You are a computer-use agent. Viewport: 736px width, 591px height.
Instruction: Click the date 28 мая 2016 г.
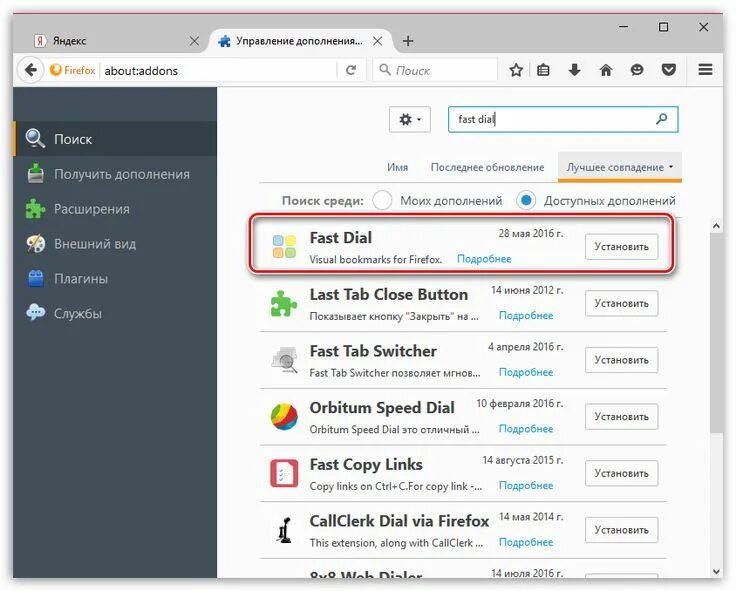530,233
